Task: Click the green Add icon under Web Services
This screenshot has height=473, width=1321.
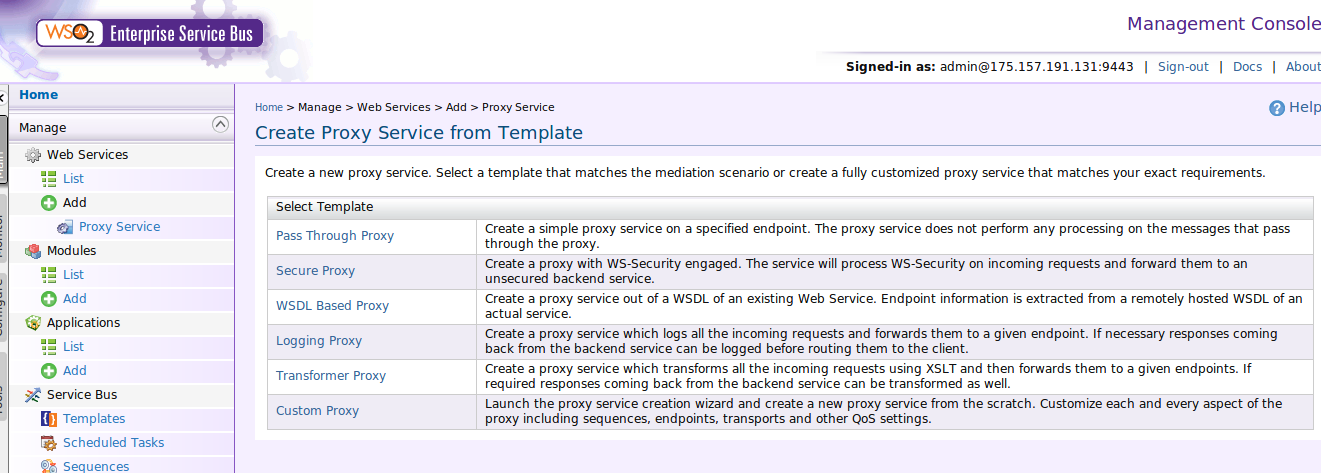Action: tap(49, 203)
